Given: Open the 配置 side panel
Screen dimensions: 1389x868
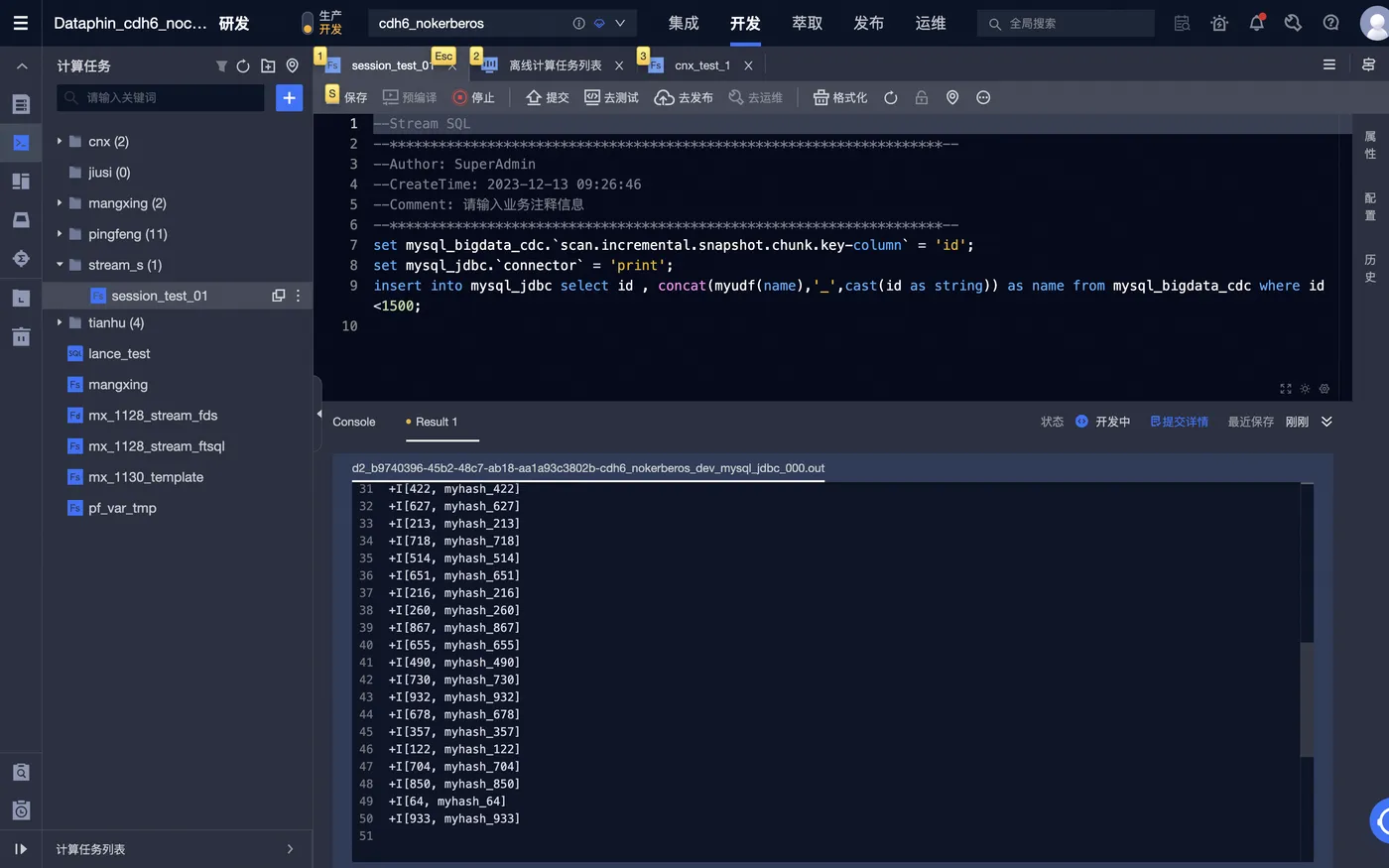Looking at the screenshot, I should tap(1370, 206).
